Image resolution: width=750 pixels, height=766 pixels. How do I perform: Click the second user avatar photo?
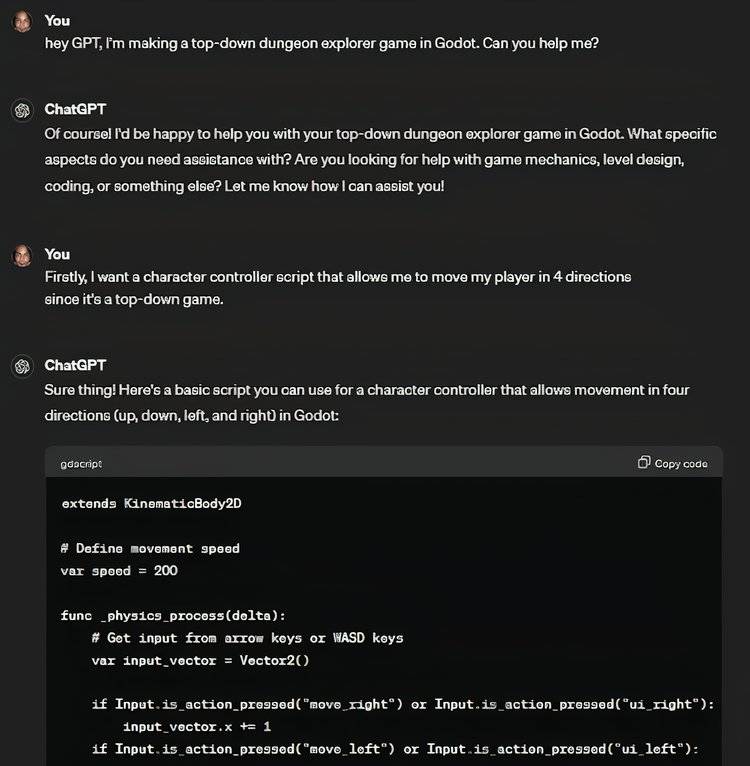[22, 255]
